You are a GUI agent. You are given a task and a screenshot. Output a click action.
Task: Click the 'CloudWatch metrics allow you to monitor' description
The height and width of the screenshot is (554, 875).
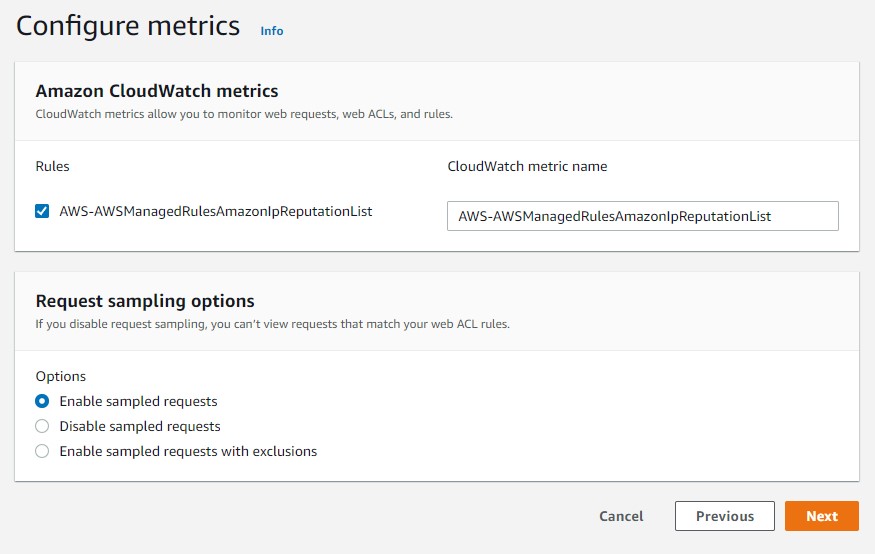tap(244, 114)
